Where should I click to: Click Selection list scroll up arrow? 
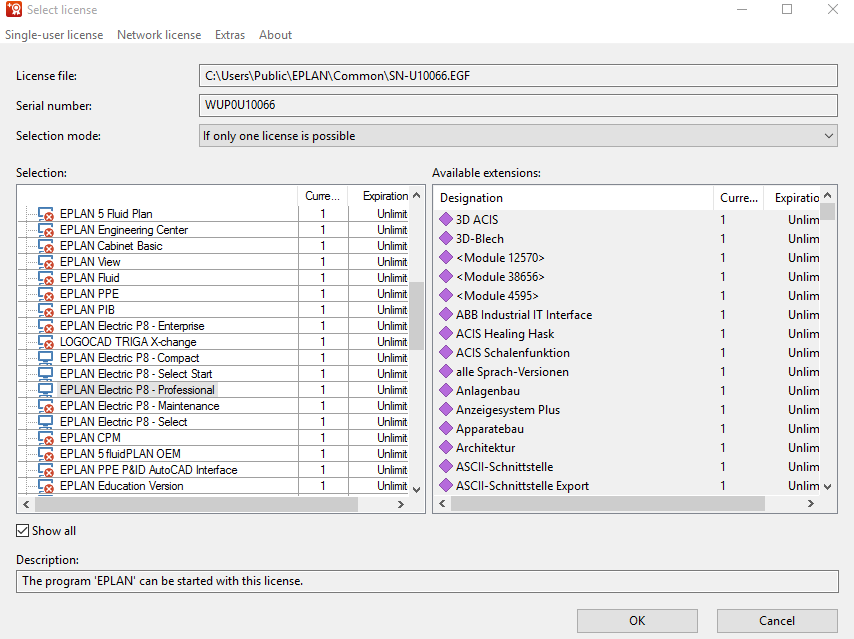coord(417,195)
